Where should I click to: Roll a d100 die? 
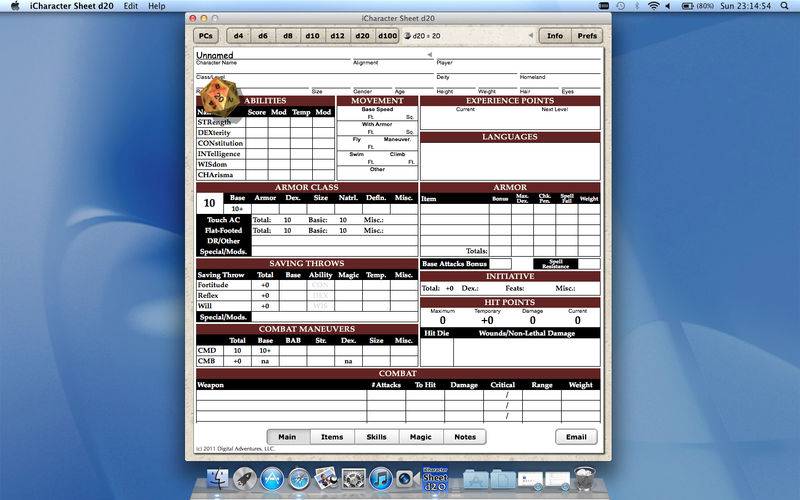(387, 36)
